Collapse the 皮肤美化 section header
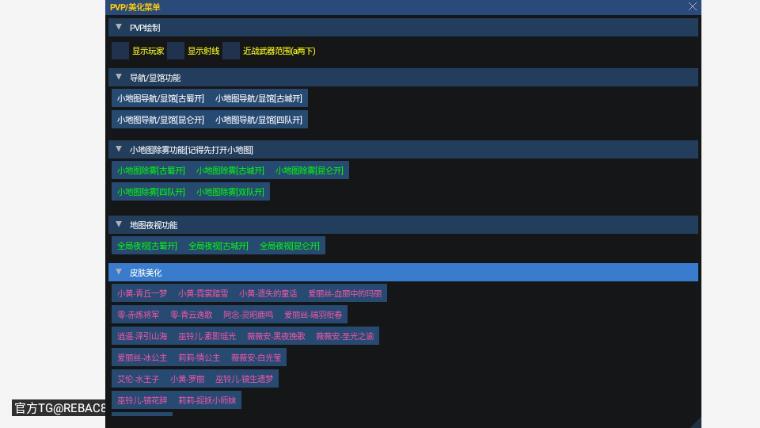Viewport: 760px width, 428px height. pyautogui.click(x=119, y=272)
